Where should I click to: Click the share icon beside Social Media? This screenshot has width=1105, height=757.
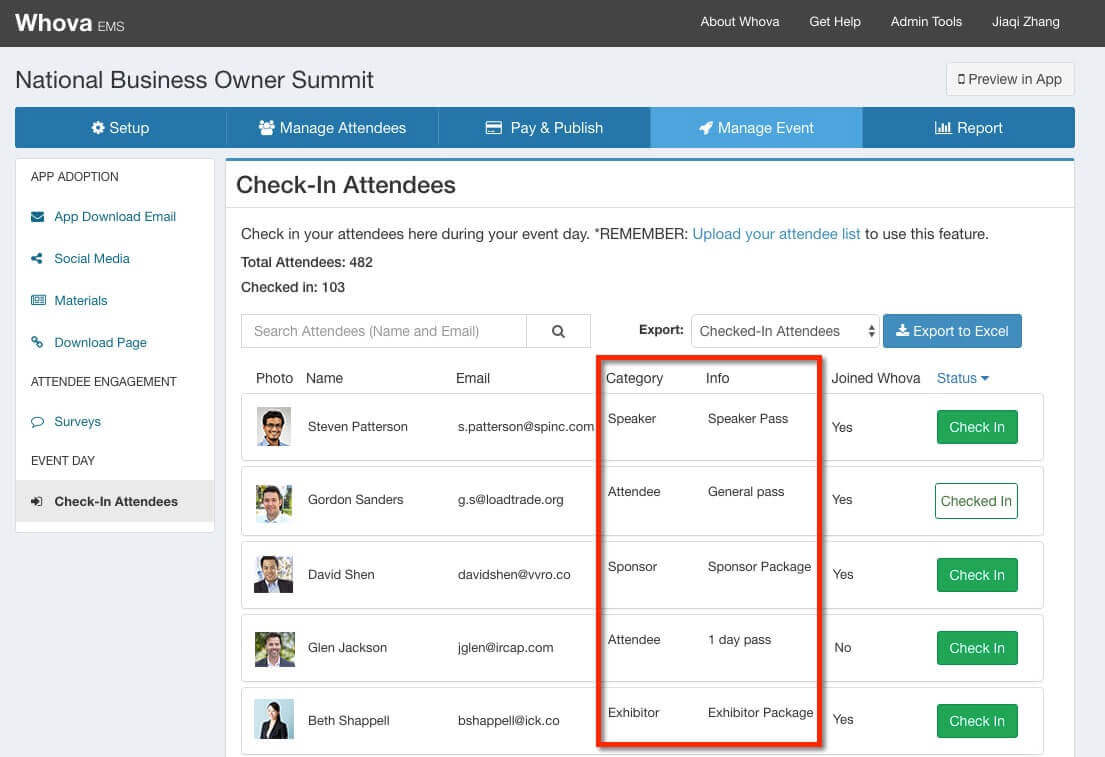(x=38, y=259)
